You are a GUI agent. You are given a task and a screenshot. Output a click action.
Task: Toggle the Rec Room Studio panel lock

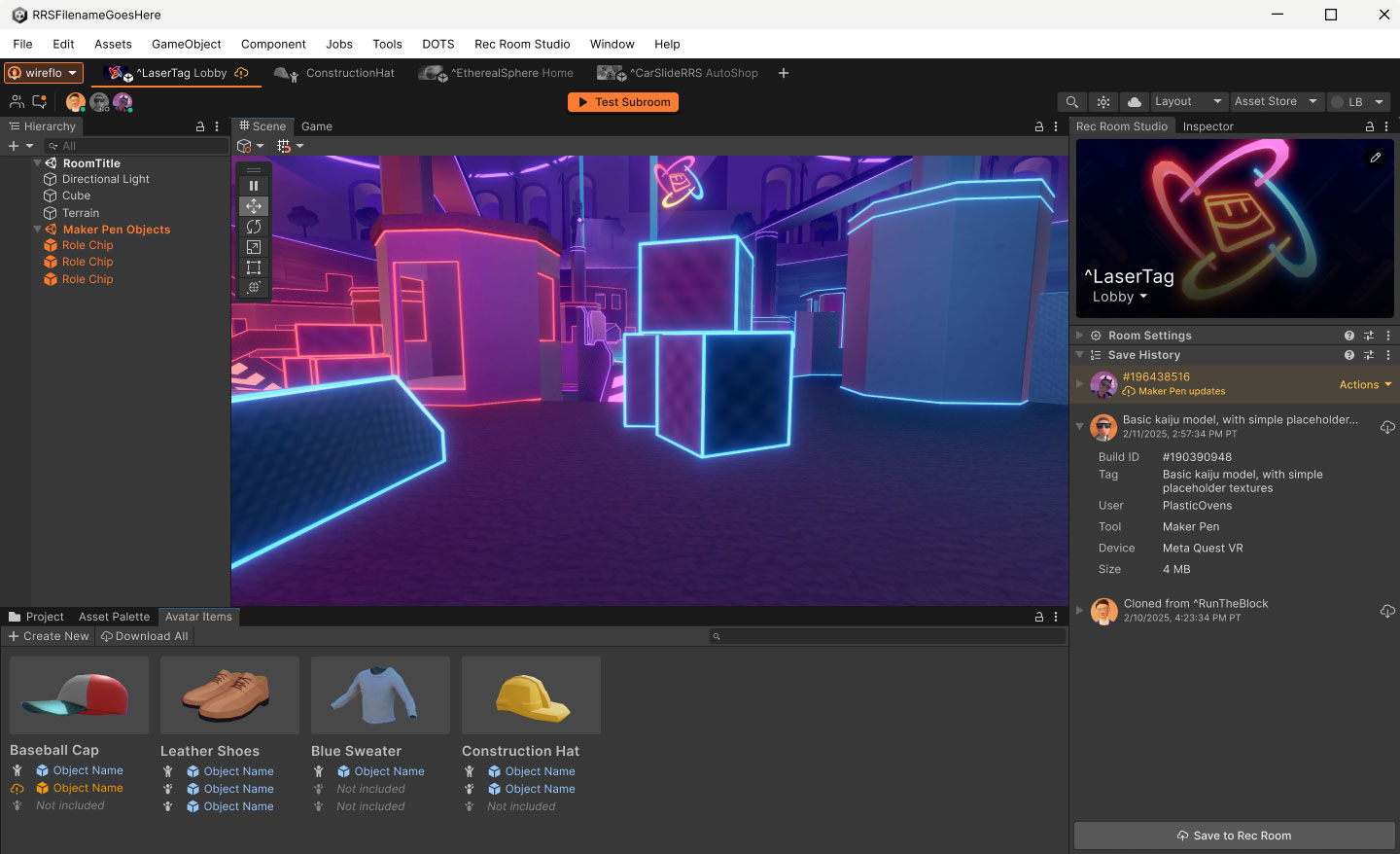pos(1370,126)
